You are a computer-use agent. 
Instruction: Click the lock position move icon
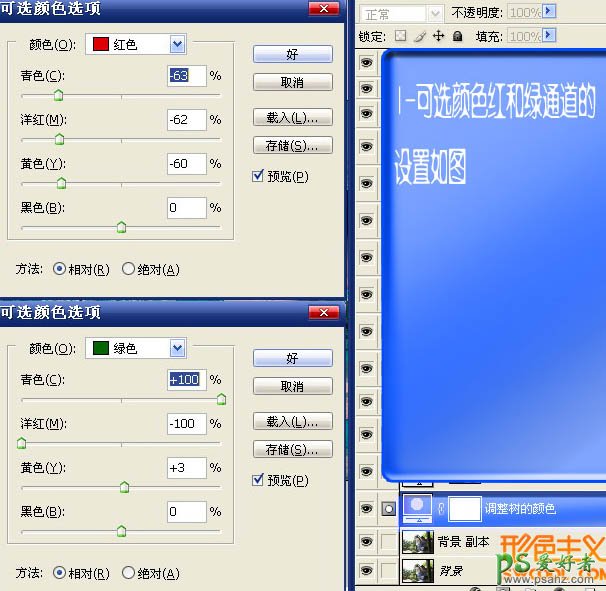click(439, 36)
